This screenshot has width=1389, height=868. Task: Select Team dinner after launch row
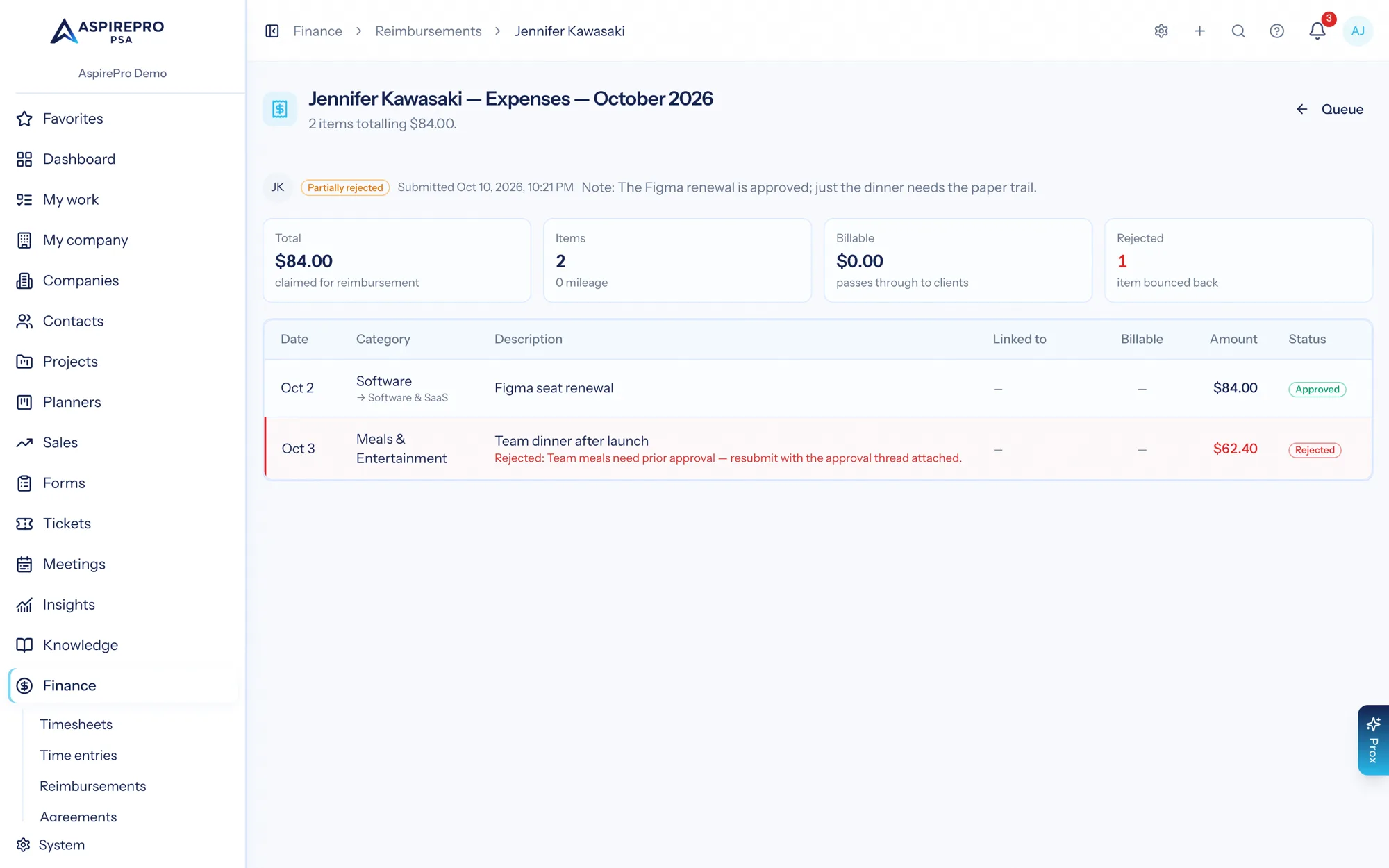coord(817,449)
